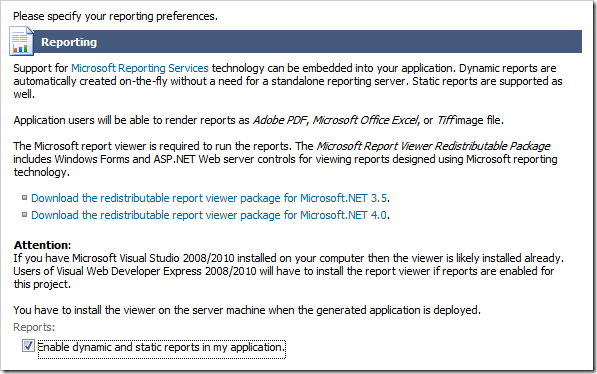Click the Reporting chart document icon
The image size is (597, 374).
[21, 41]
